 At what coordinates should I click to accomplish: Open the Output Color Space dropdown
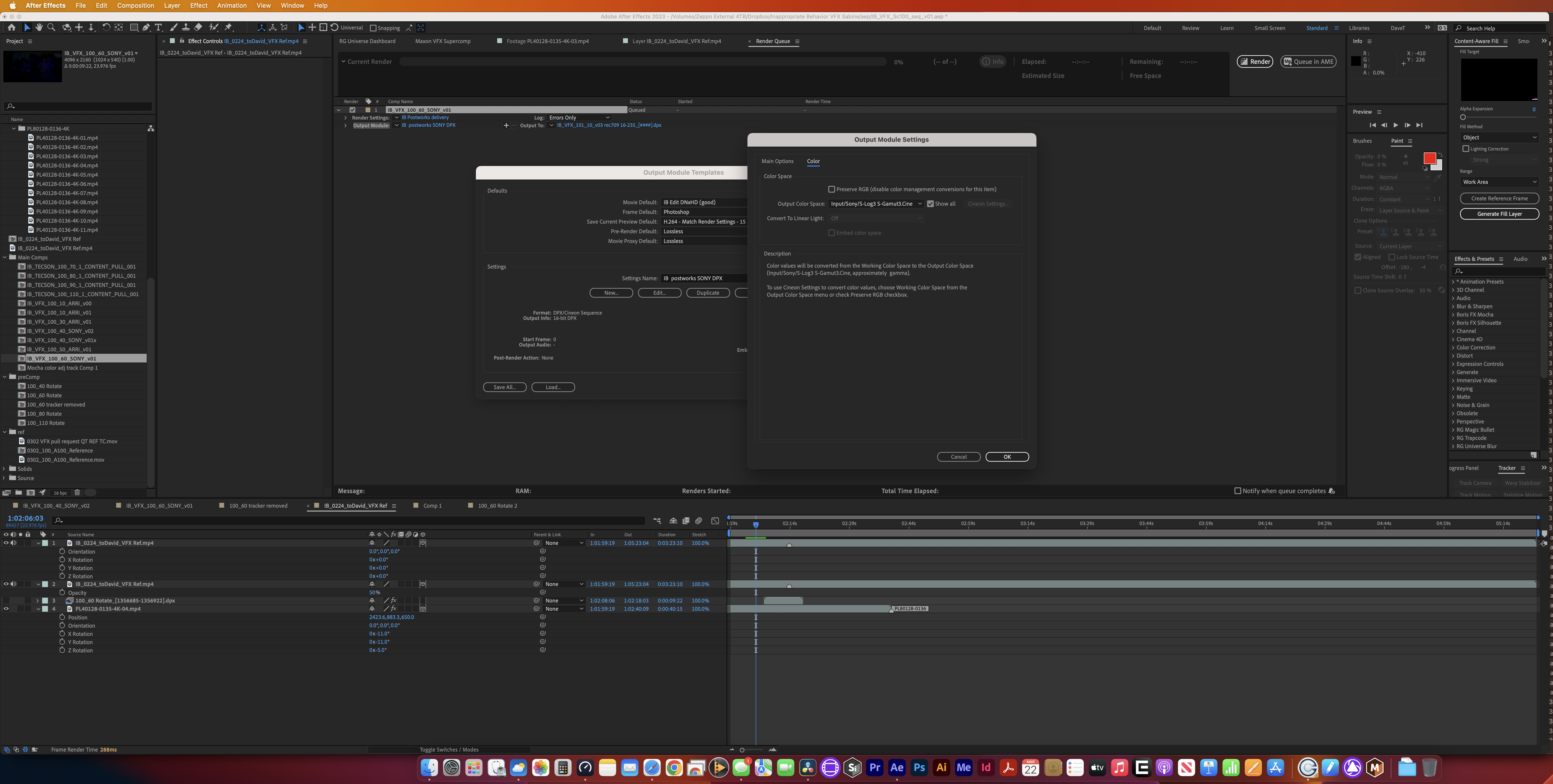(875, 204)
